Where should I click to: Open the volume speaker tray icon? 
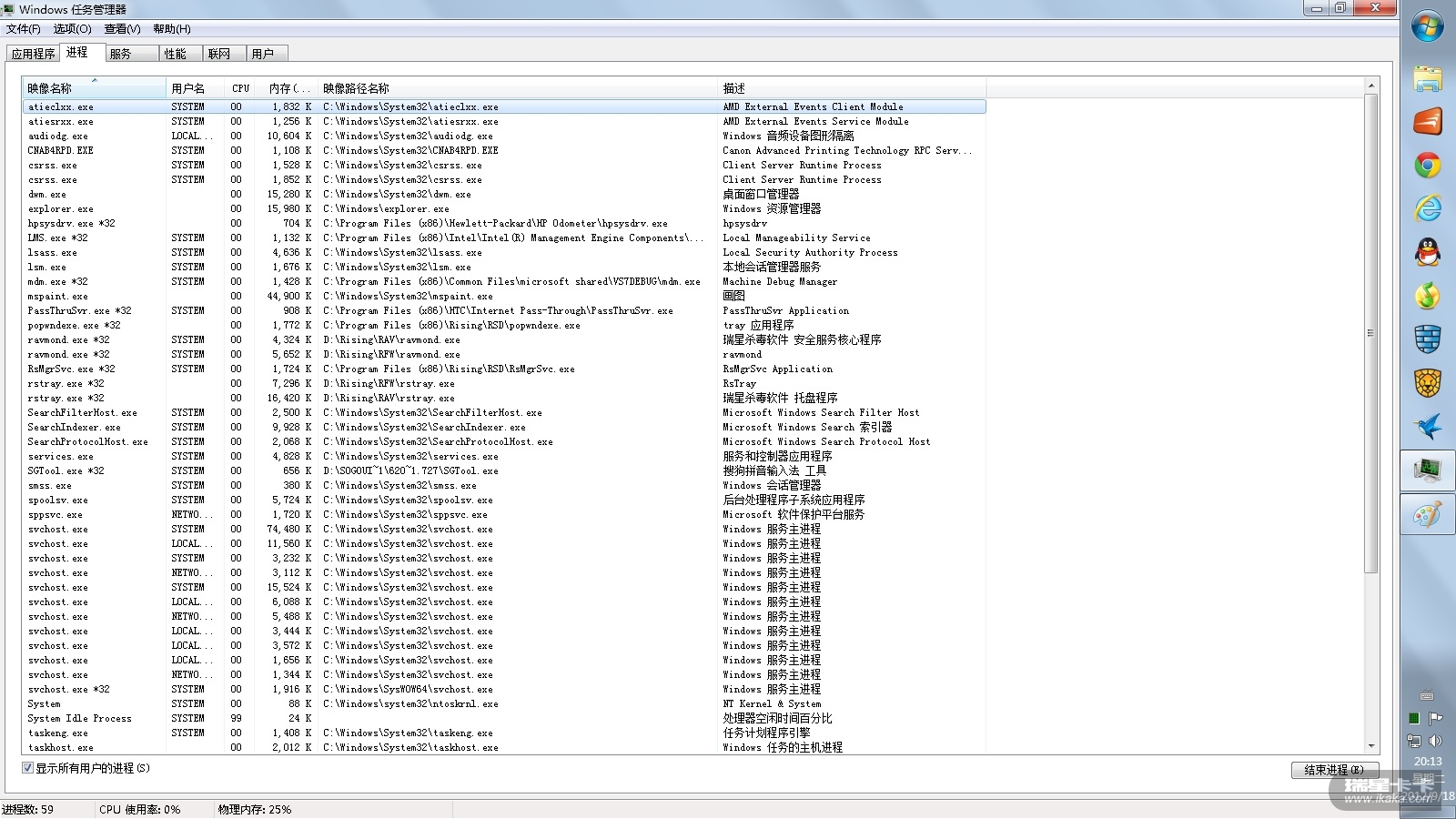pyautogui.click(x=1436, y=741)
